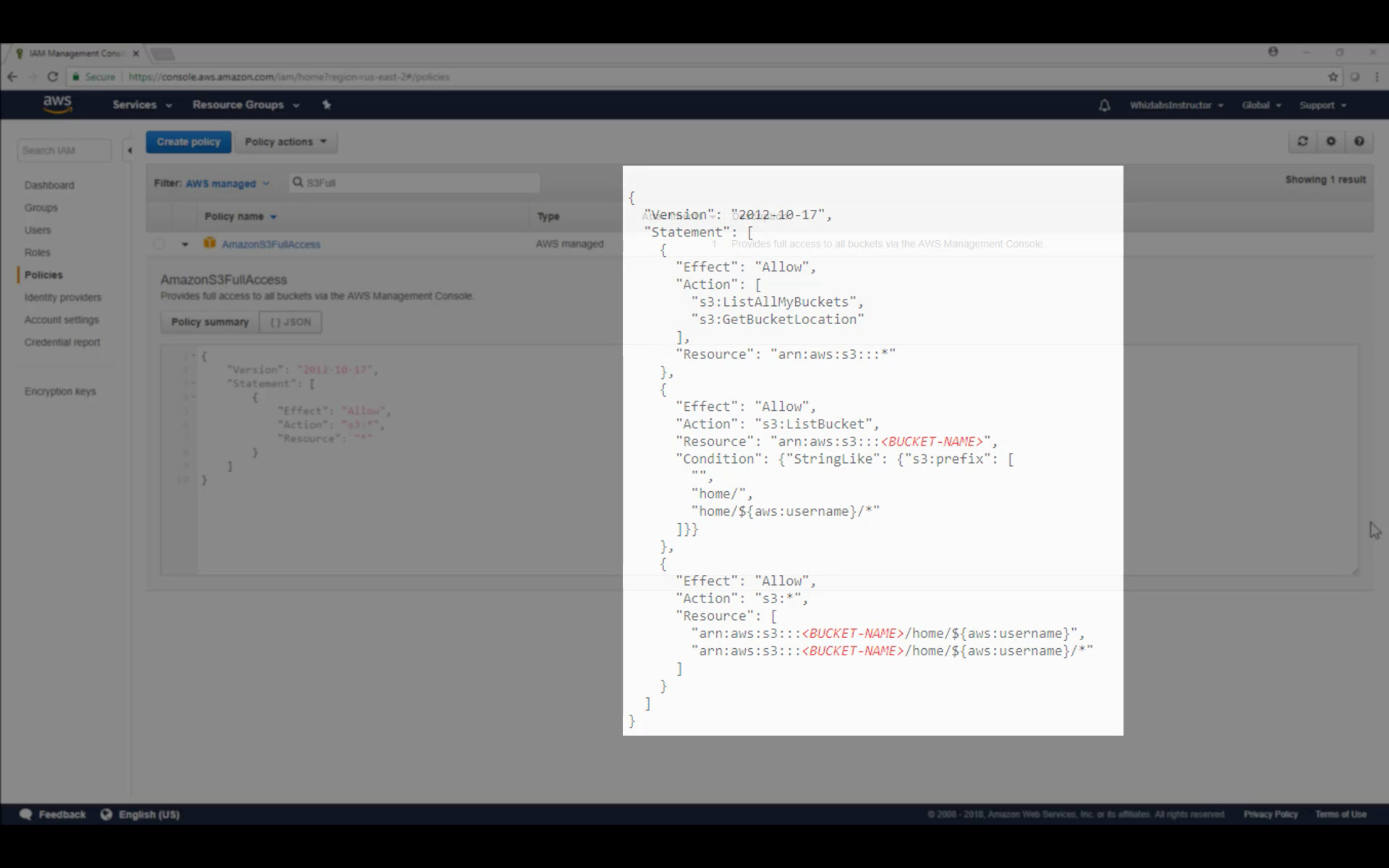The image size is (1389, 868).
Task: Open table settings gear icon
Action: click(1330, 141)
